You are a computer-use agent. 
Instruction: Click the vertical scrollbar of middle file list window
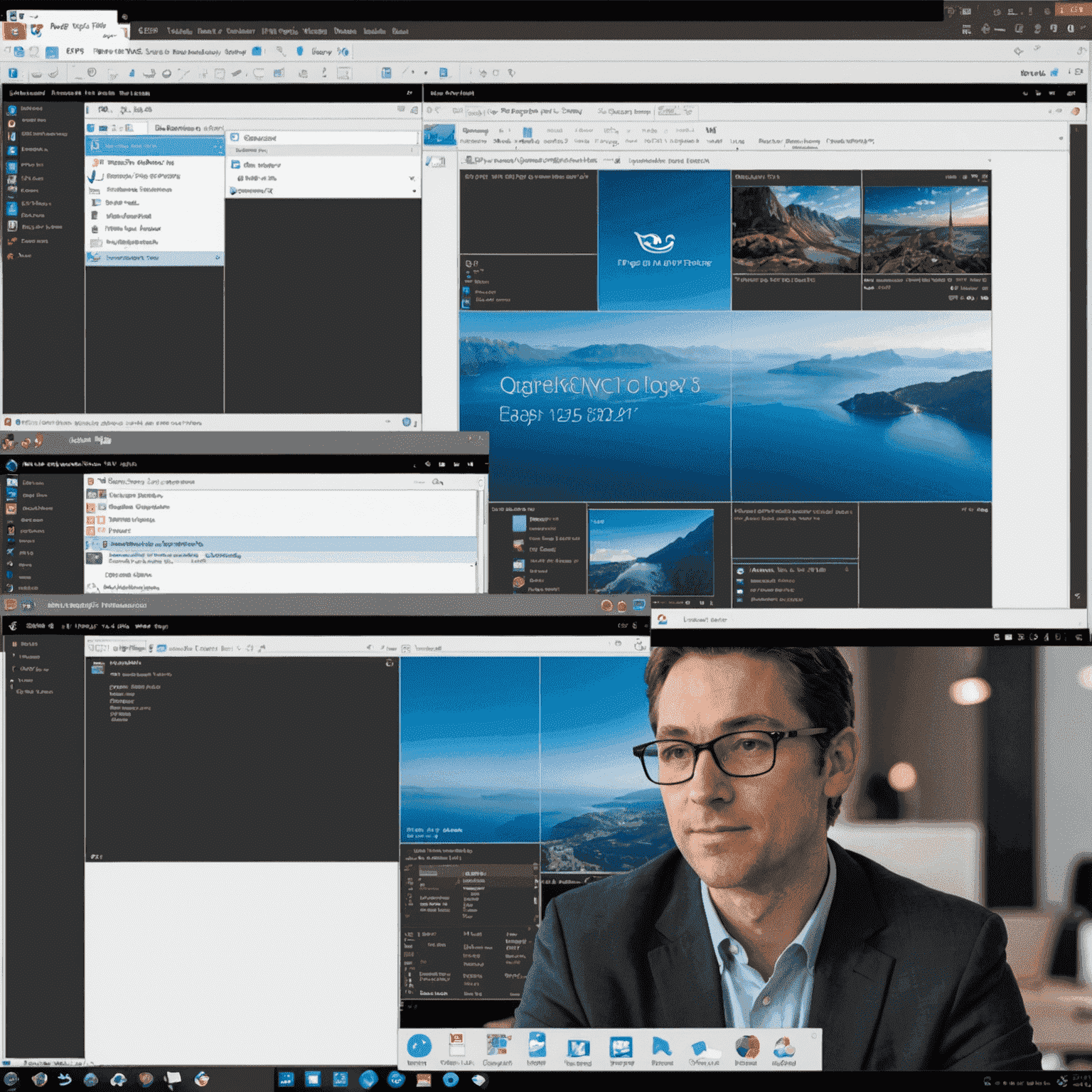pos(481,533)
